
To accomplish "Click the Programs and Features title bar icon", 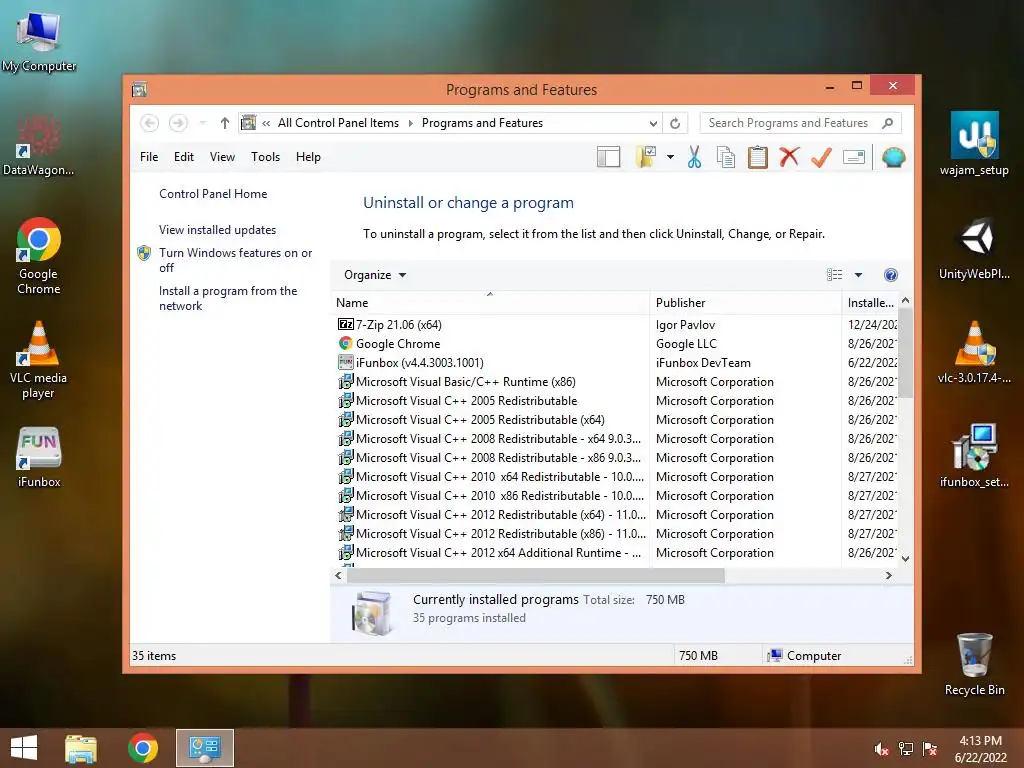I will [139, 89].
